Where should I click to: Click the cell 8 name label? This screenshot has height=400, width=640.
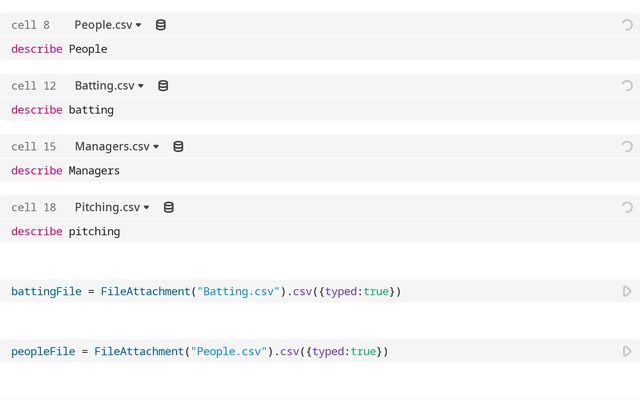coord(30,25)
